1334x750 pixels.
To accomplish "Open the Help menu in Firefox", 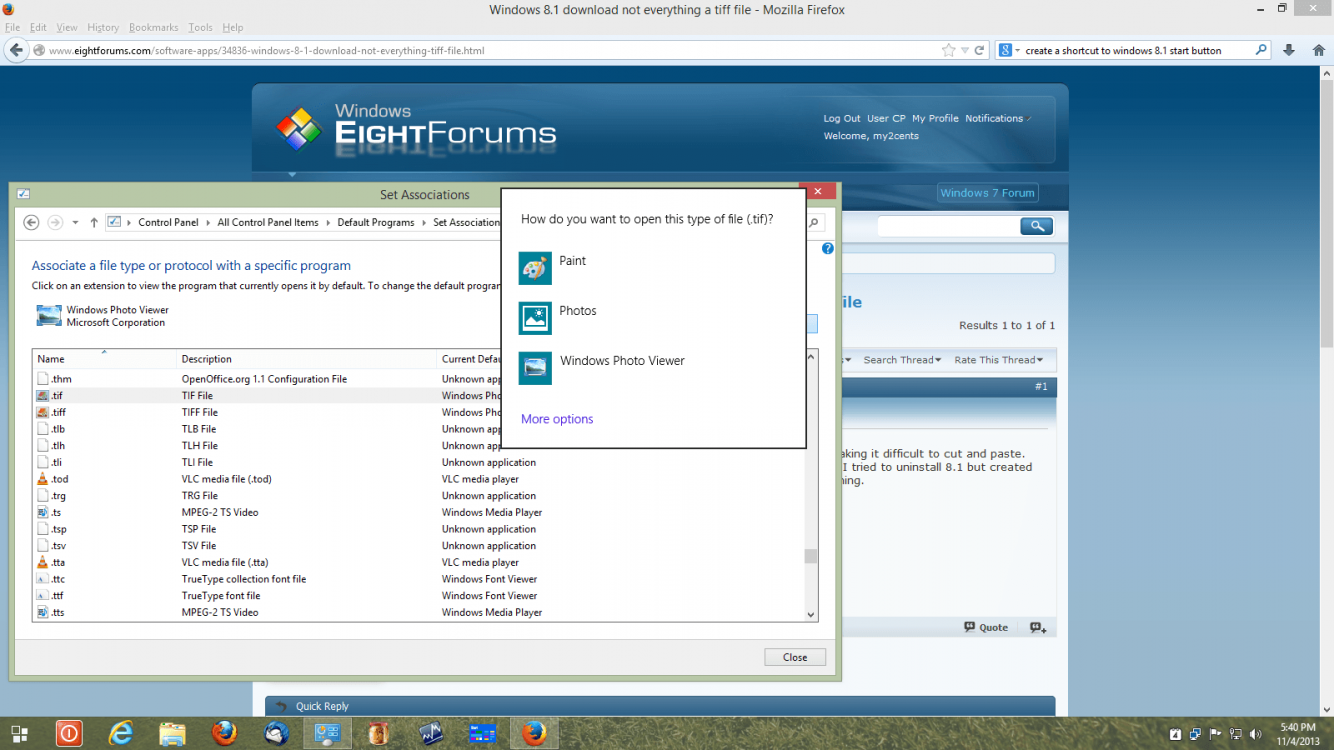I will 232,27.
